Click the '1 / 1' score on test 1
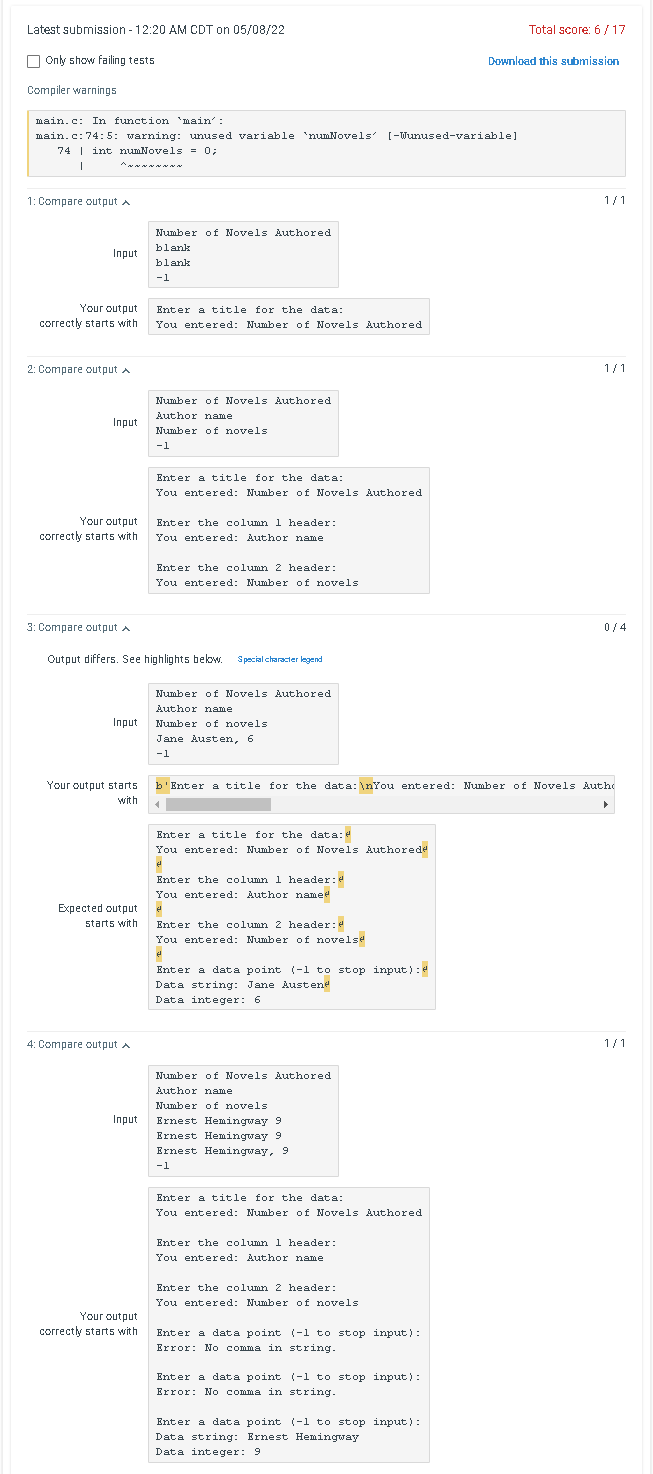 [612, 201]
